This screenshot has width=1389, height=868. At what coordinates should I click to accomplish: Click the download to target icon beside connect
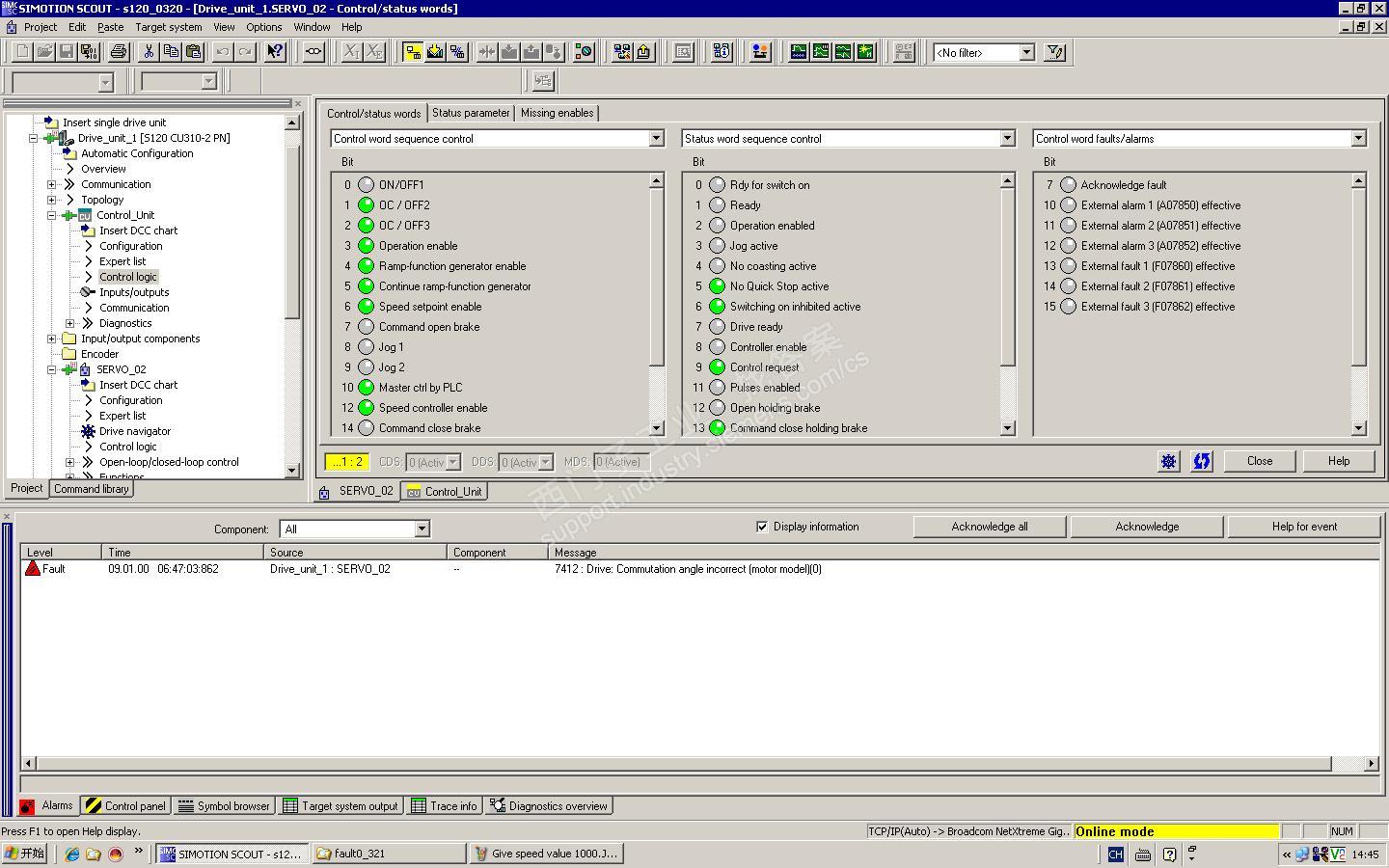[435, 52]
